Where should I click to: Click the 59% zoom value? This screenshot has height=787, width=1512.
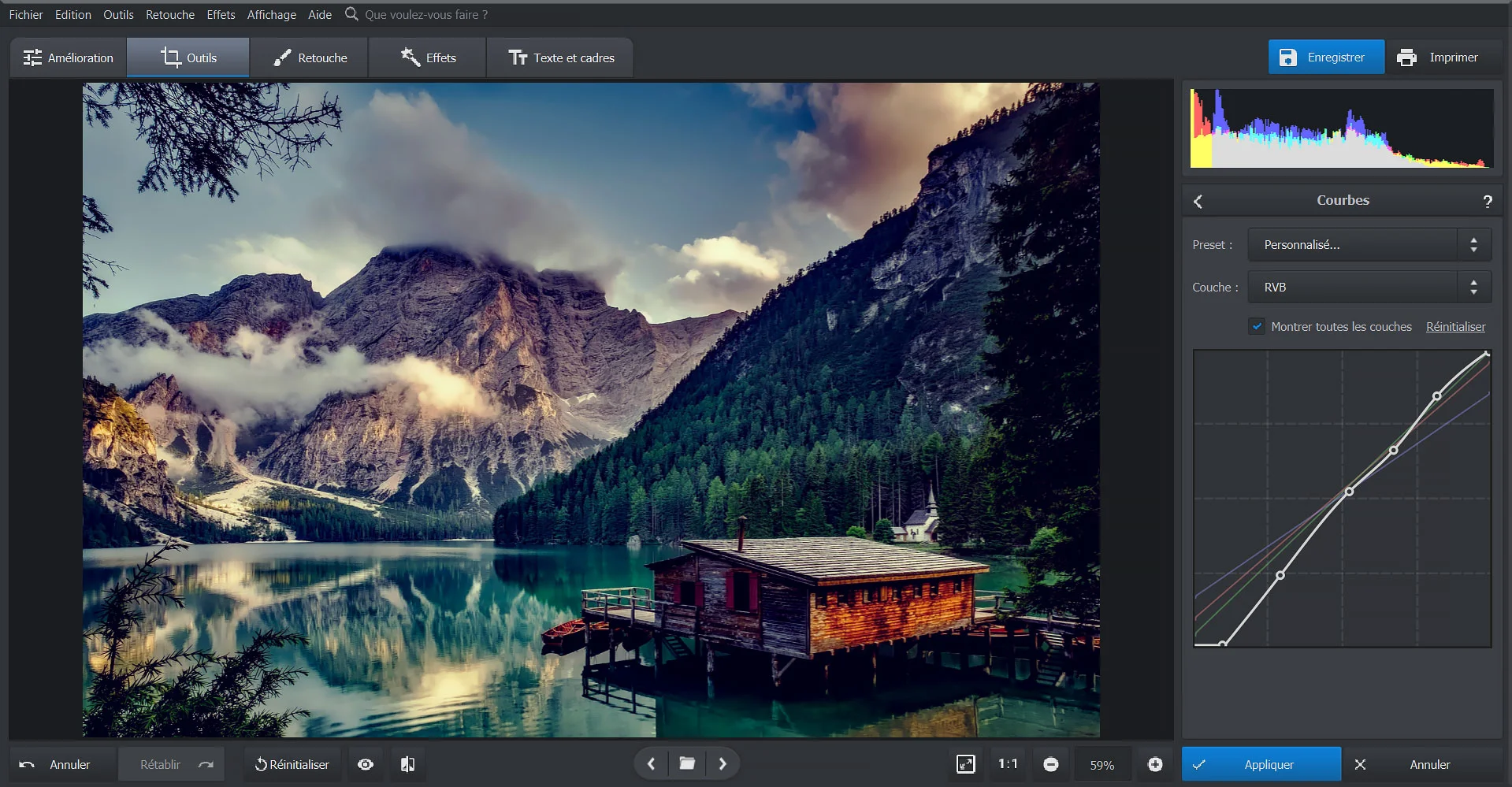click(x=1102, y=765)
